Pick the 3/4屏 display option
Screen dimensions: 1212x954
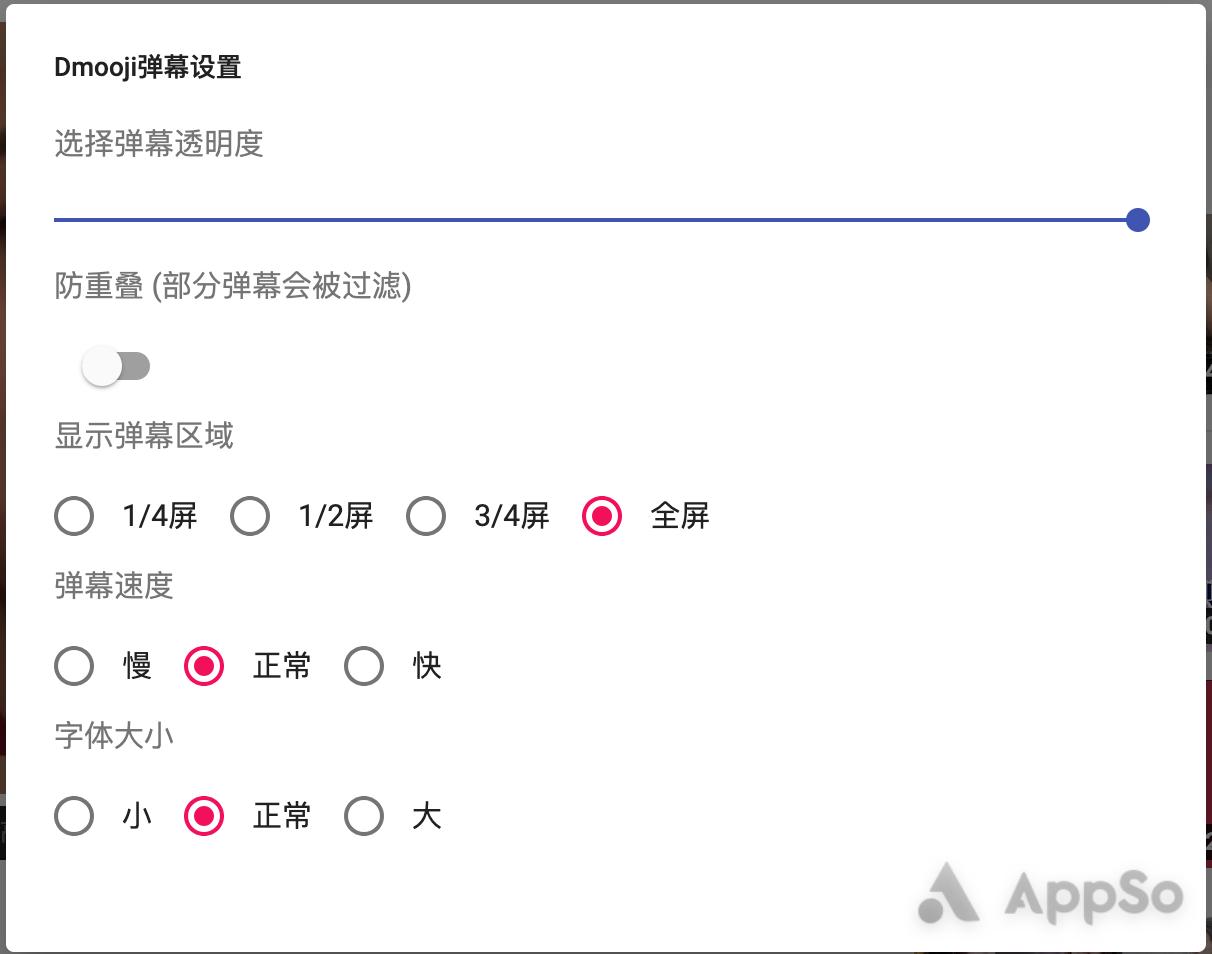click(426, 516)
